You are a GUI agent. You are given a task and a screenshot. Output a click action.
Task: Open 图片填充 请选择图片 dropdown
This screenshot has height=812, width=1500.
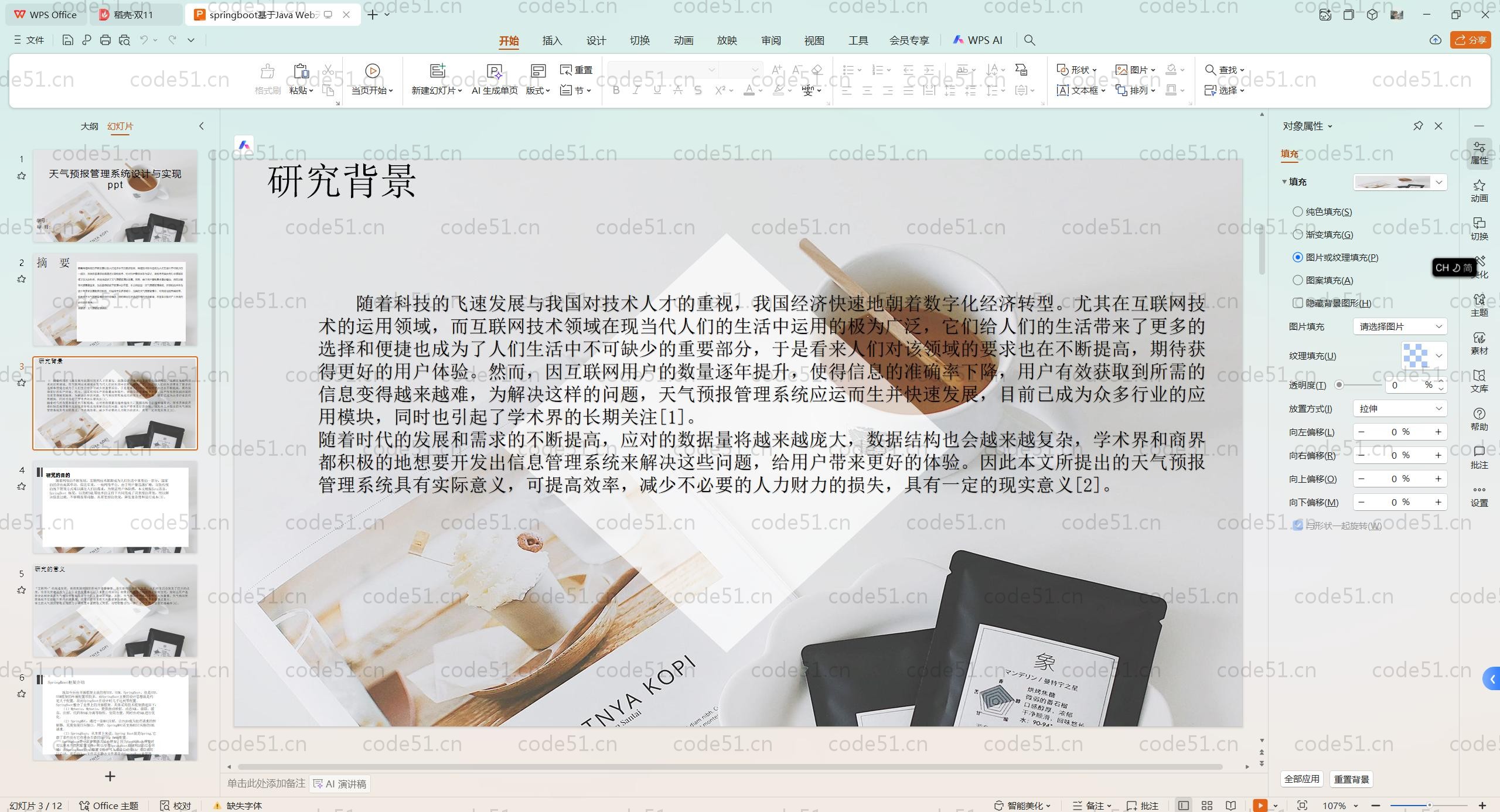pos(1399,326)
